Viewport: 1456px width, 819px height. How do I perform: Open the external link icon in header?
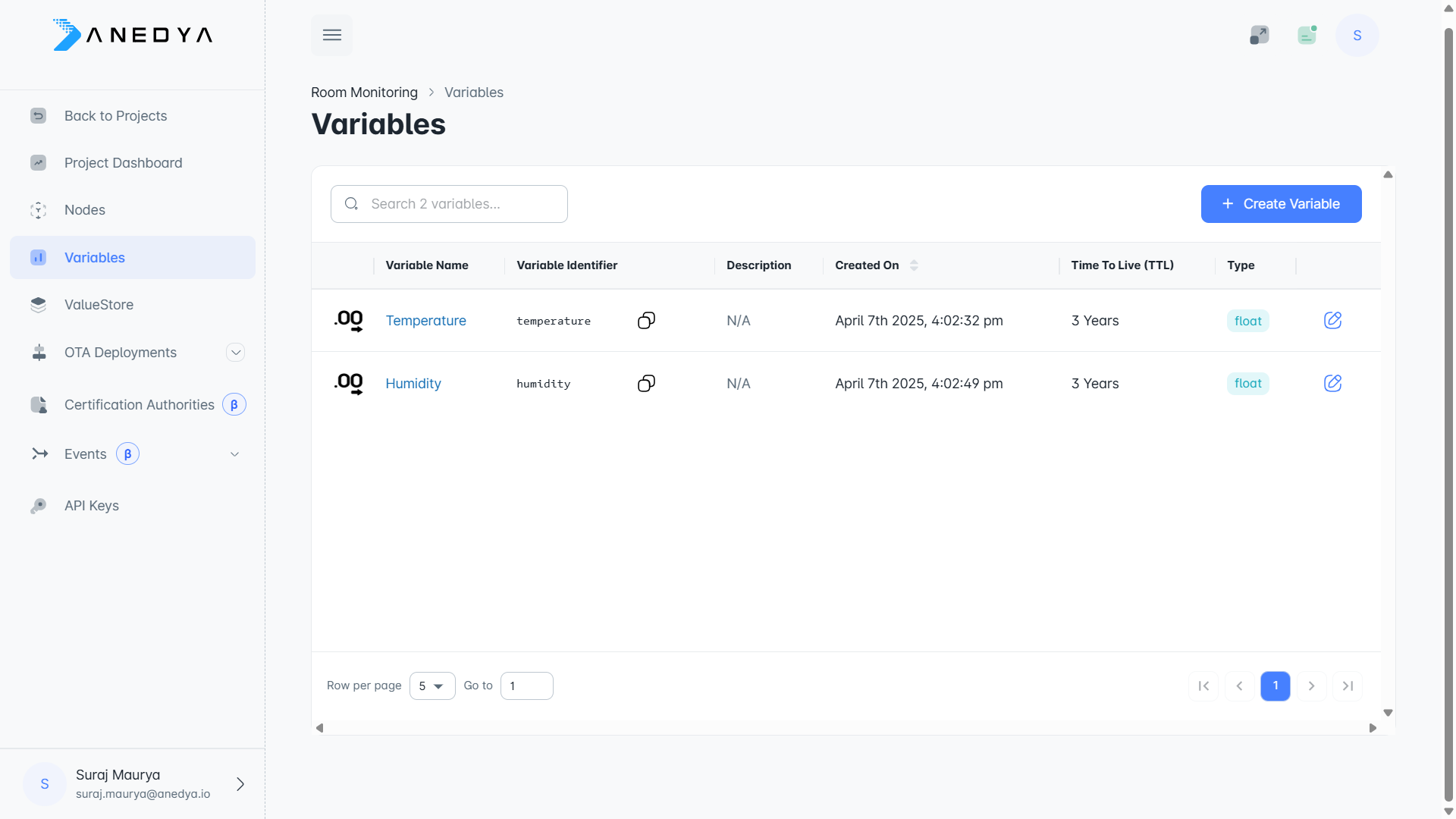pyautogui.click(x=1259, y=35)
